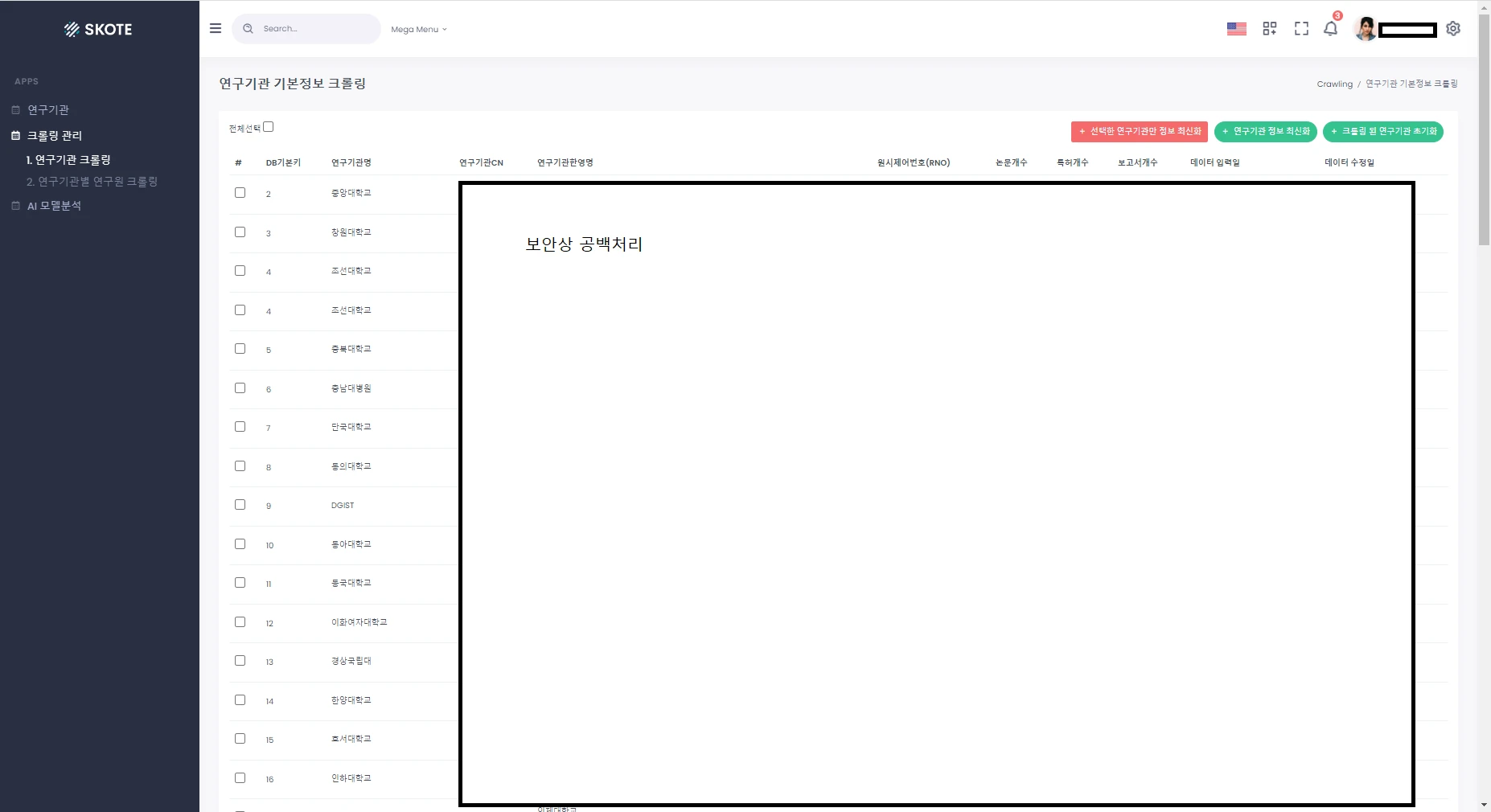Check the checkbox for 중앙대학교 row
1491x812 pixels.
point(239,192)
